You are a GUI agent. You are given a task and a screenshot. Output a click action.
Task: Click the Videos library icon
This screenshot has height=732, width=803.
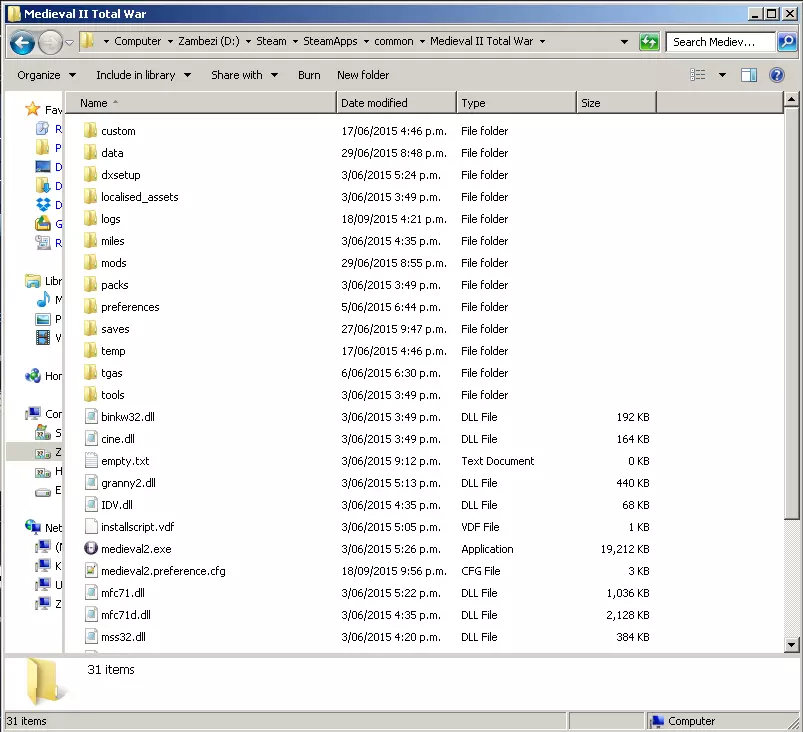(x=43, y=337)
